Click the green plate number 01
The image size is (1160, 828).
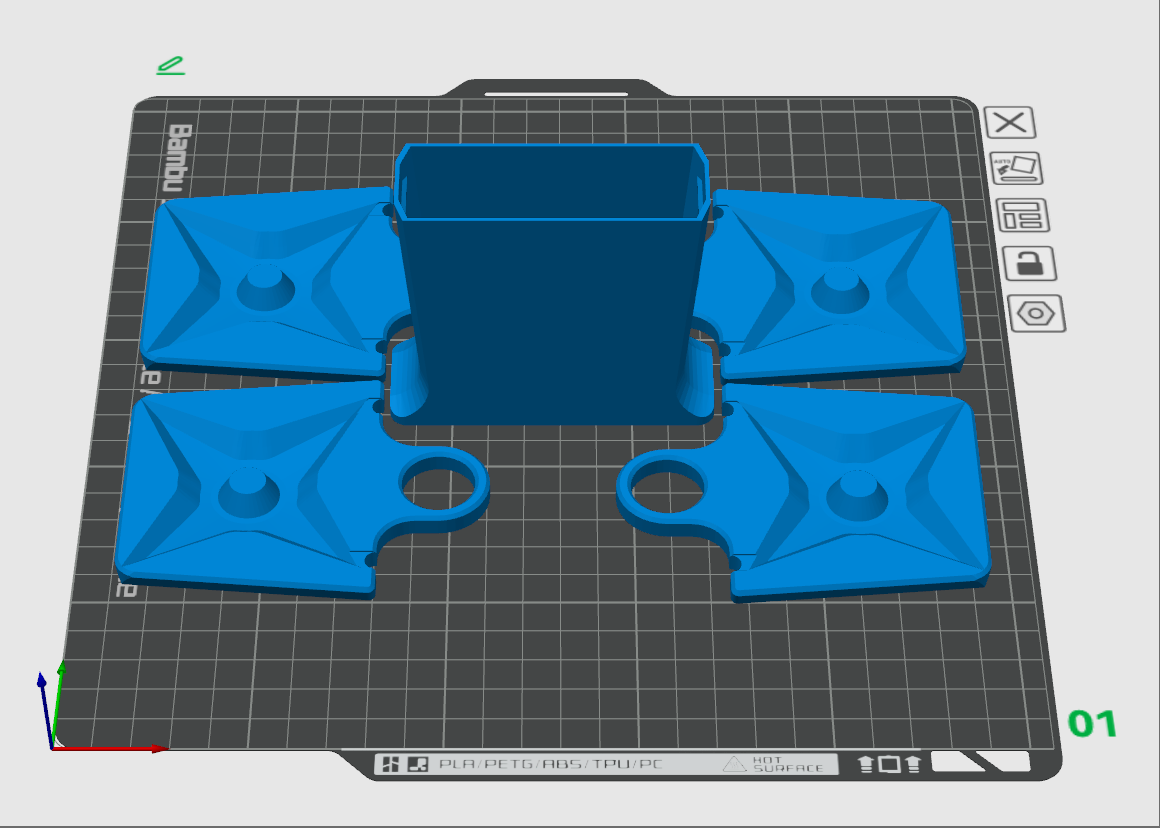click(x=1093, y=724)
